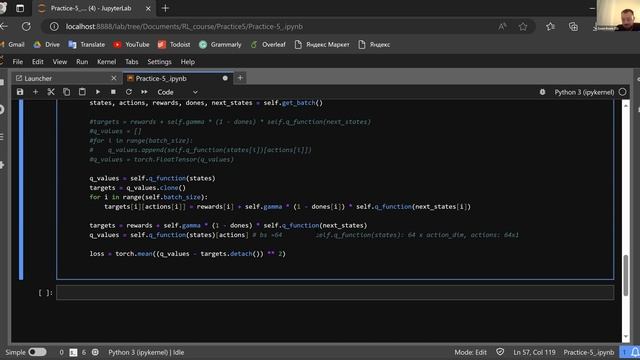Screen dimensions: 640x360
Task: Restart the kernel with circular arrow icon
Action: pos(129,92)
